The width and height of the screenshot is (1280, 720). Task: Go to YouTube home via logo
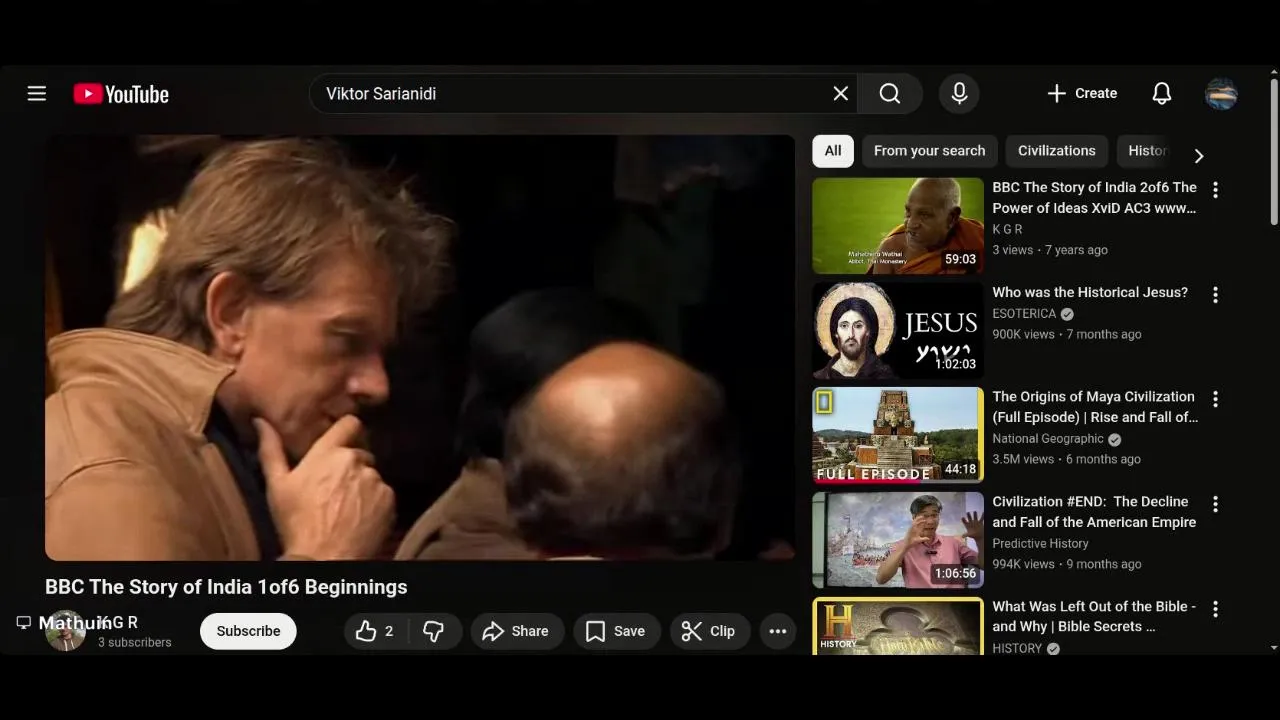click(x=121, y=94)
